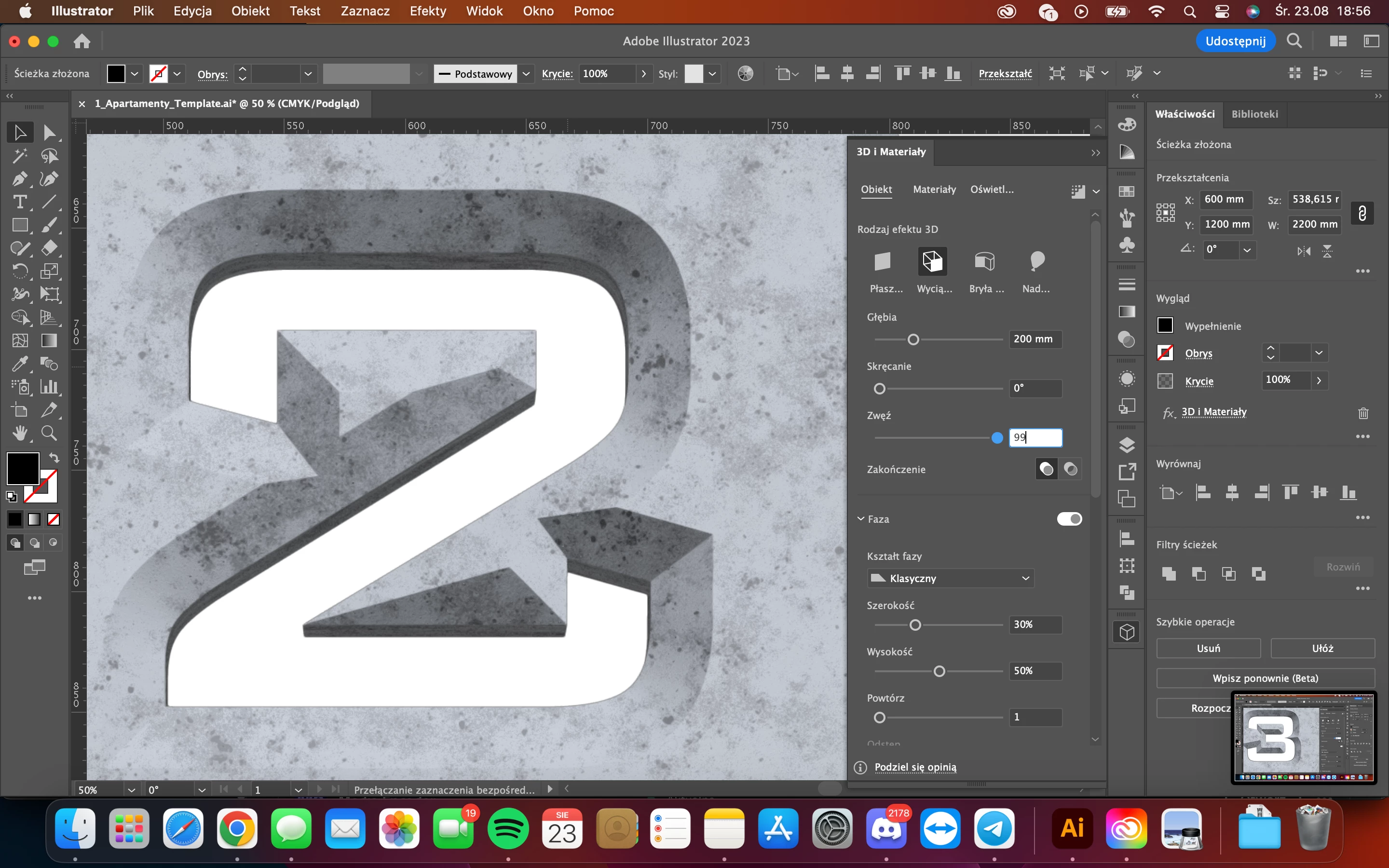Viewport: 1389px width, 868px height.
Task: Select the Type tool
Action: tap(19, 202)
